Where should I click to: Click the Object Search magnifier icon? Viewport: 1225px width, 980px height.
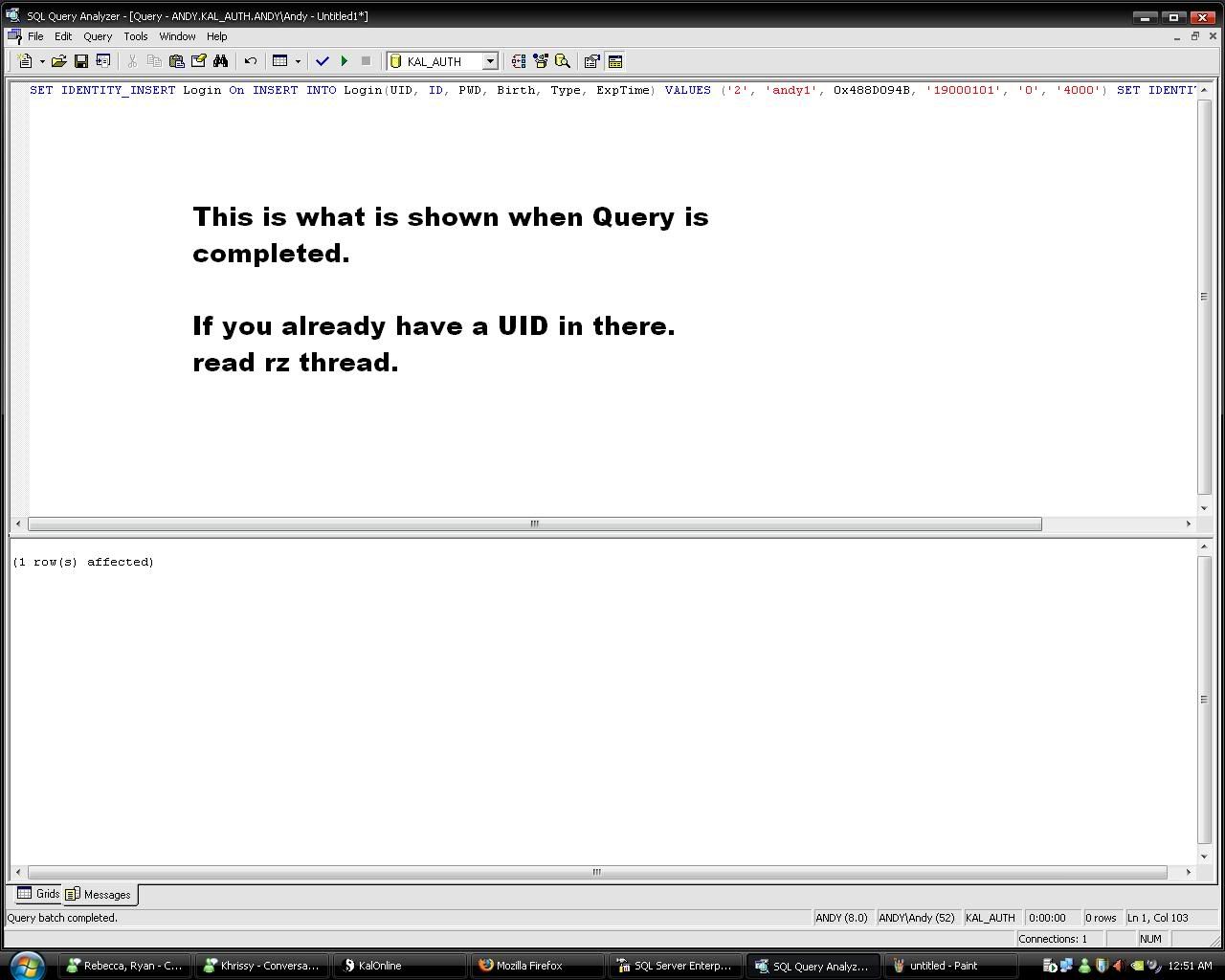click(563, 61)
